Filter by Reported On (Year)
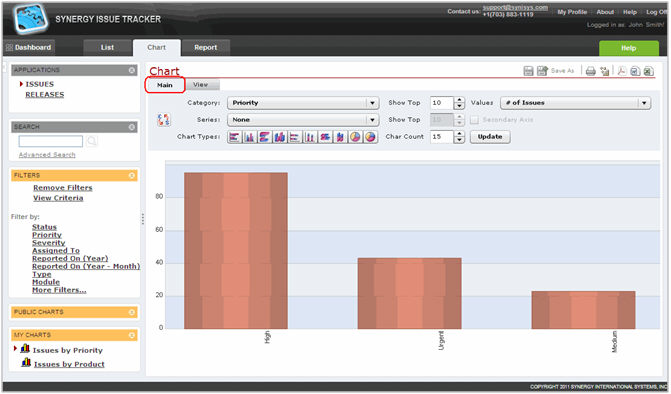 pos(70,258)
